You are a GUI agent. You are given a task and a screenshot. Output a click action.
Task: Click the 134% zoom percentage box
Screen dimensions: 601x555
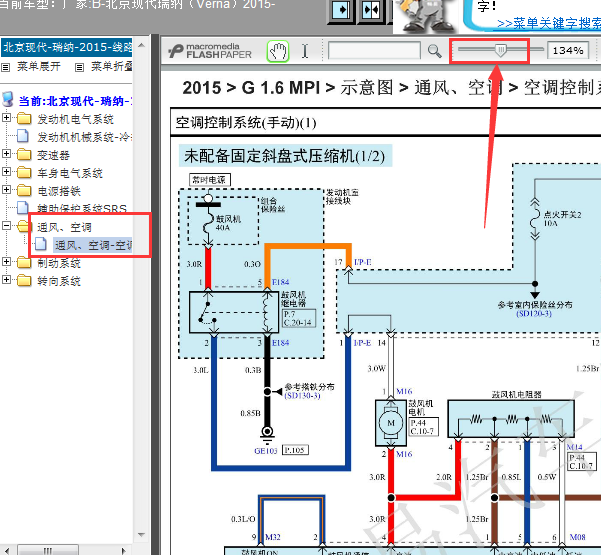click(x=568, y=50)
